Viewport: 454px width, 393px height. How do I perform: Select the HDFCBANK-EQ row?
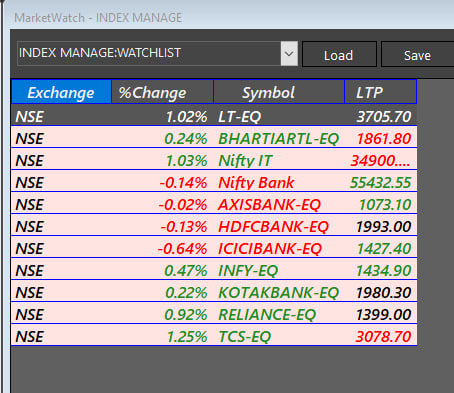(214, 225)
